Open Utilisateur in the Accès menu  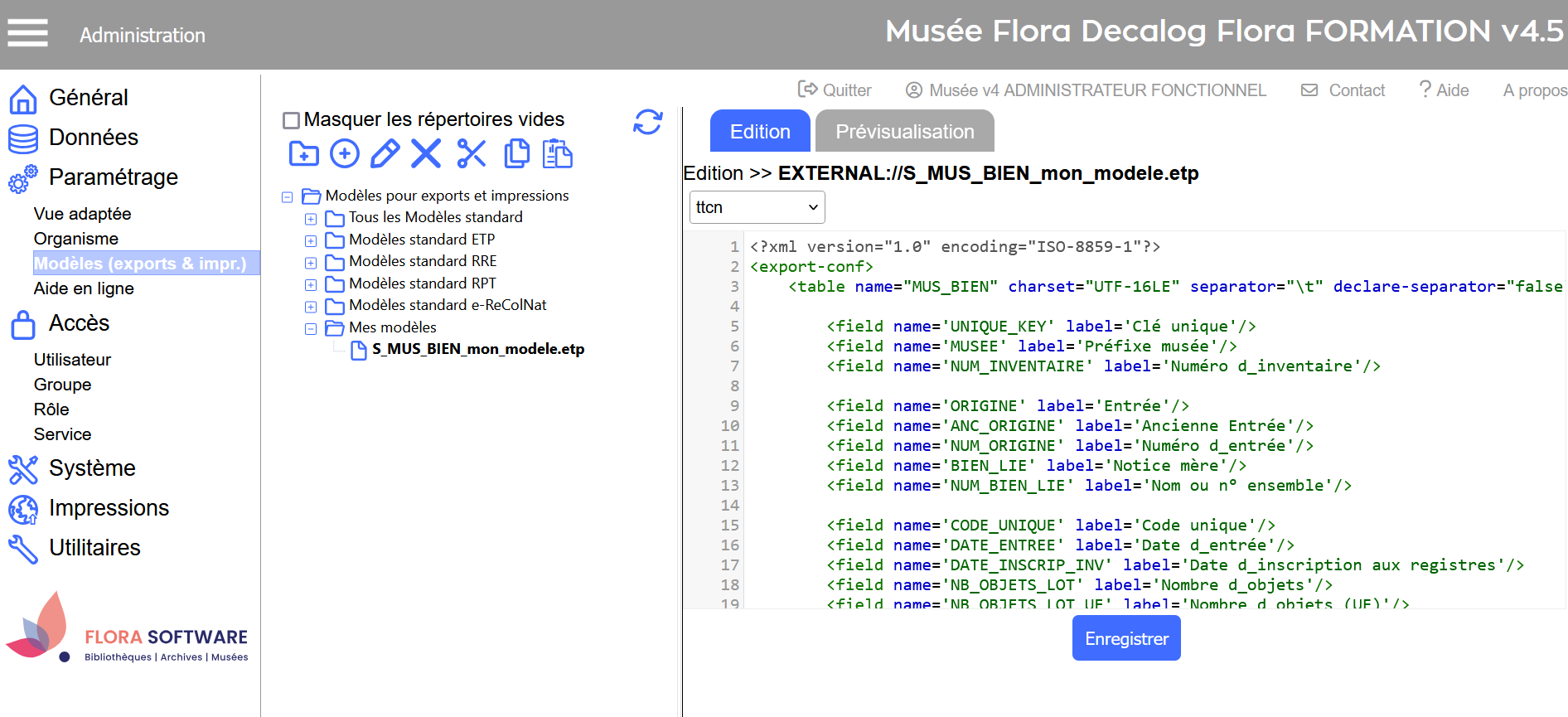pyautogui.click(x=72, y=360)
